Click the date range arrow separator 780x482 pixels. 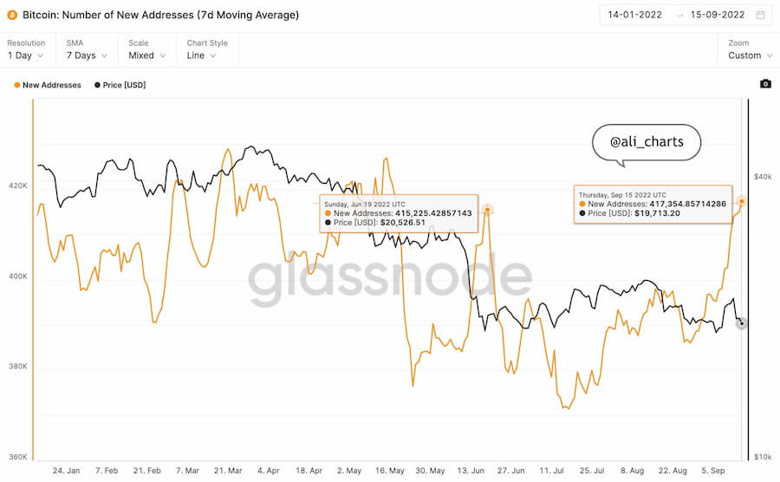tap(680, 15)
